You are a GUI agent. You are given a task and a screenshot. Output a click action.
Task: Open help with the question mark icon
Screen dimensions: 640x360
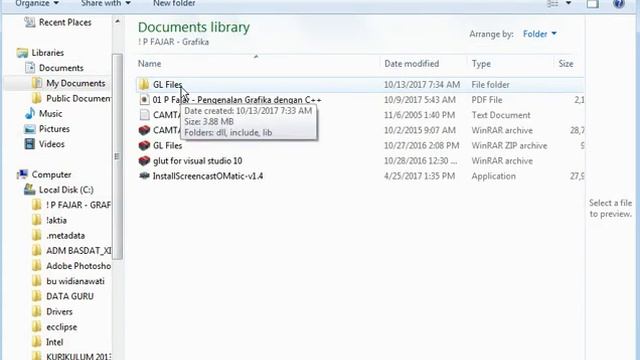(x=619, y=4)
